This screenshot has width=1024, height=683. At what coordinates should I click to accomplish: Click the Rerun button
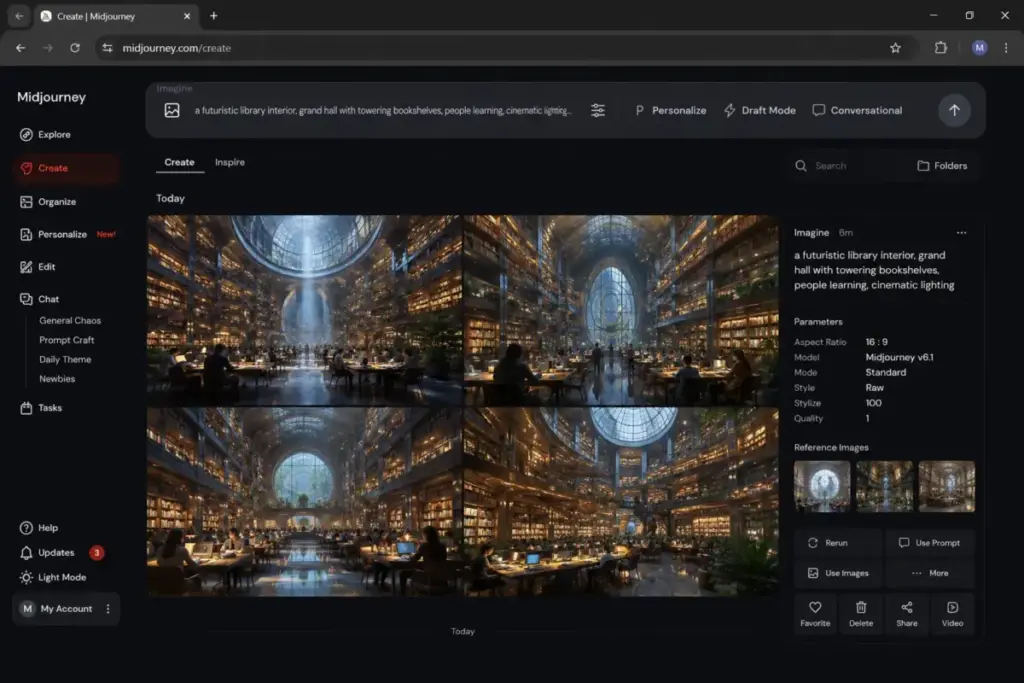tap(838, 543)
